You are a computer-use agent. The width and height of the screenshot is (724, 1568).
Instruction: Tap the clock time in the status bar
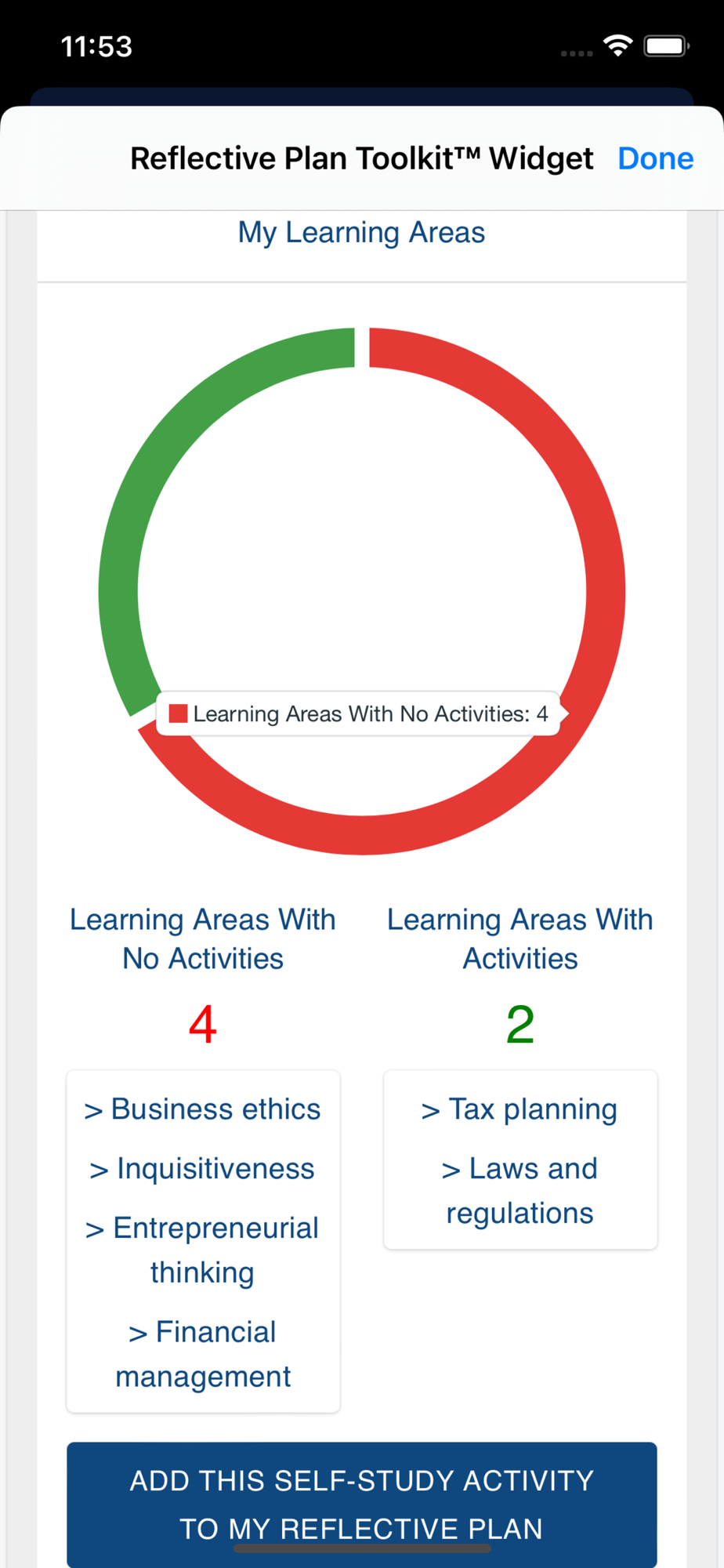tap(97, 46)
